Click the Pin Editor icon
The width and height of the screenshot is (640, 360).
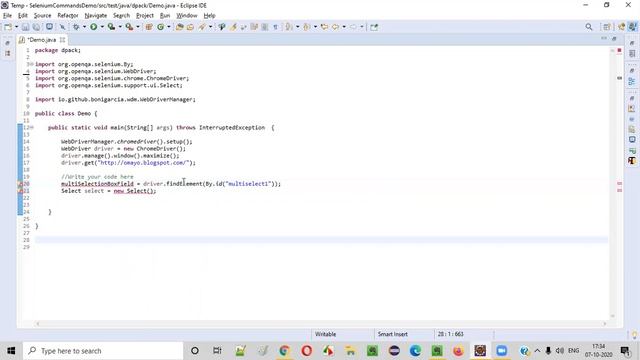point(374,27)
